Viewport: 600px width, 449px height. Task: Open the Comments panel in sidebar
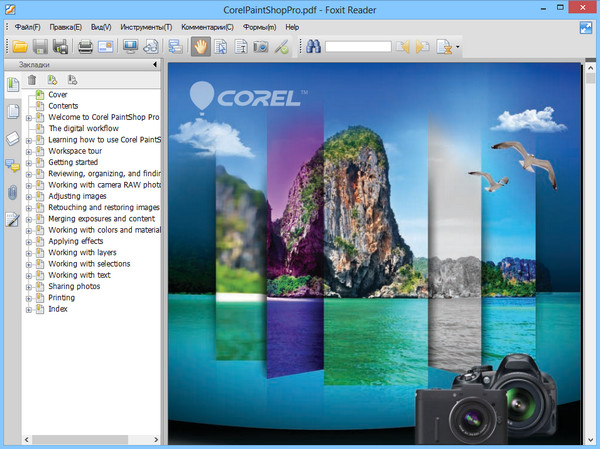pyautogui.click(x=13, y=165)
